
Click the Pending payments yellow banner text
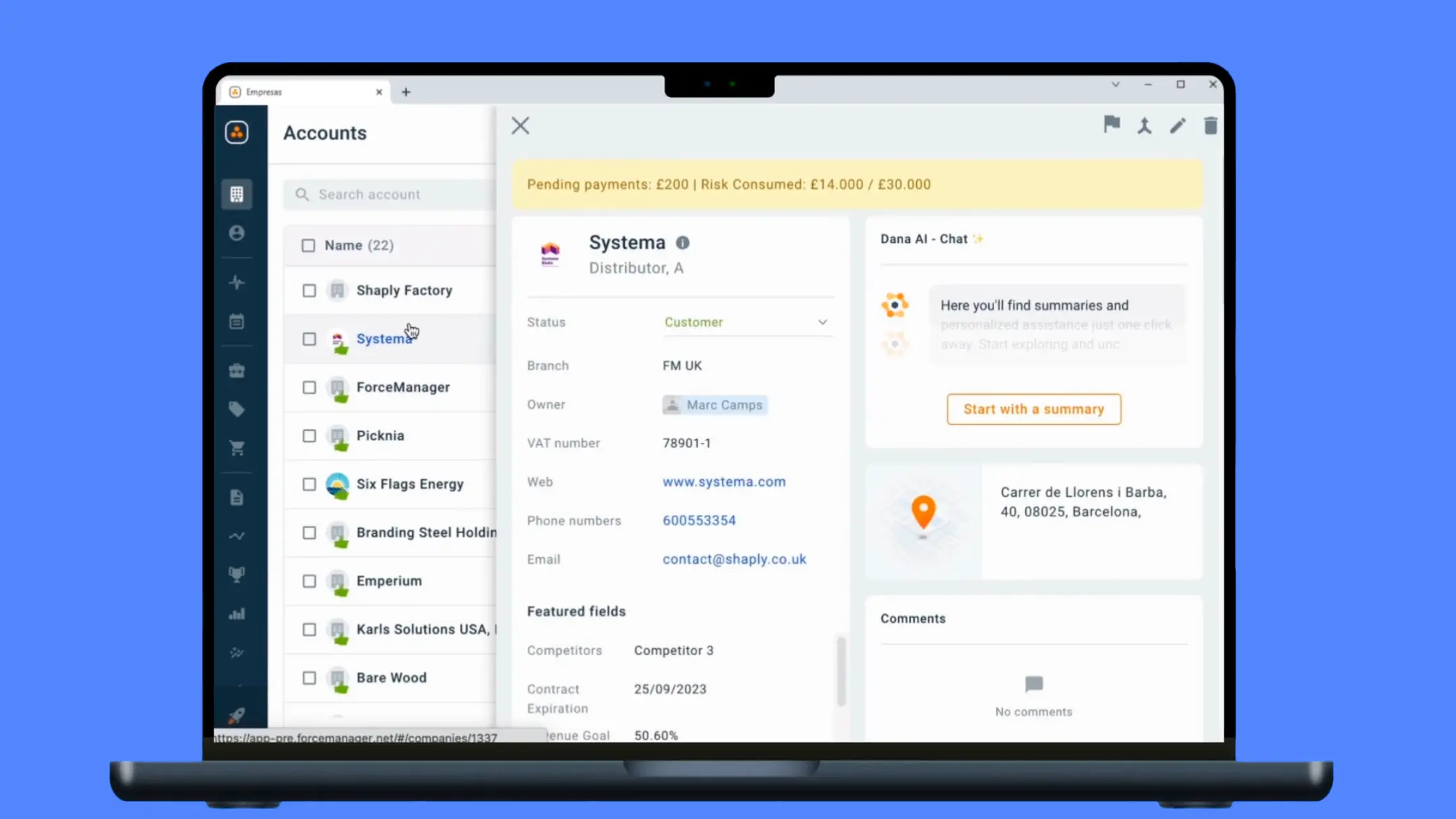729,185
